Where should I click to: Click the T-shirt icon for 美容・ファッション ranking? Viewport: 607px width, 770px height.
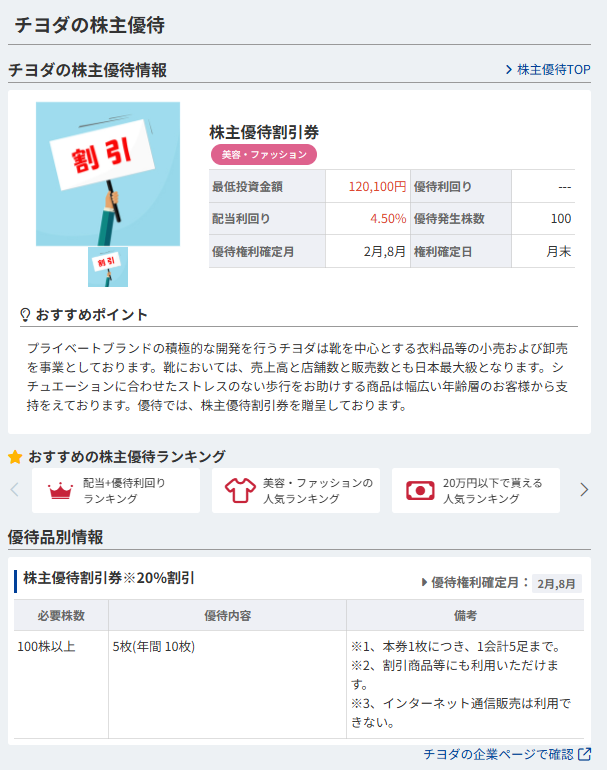[x=240, y=491]
